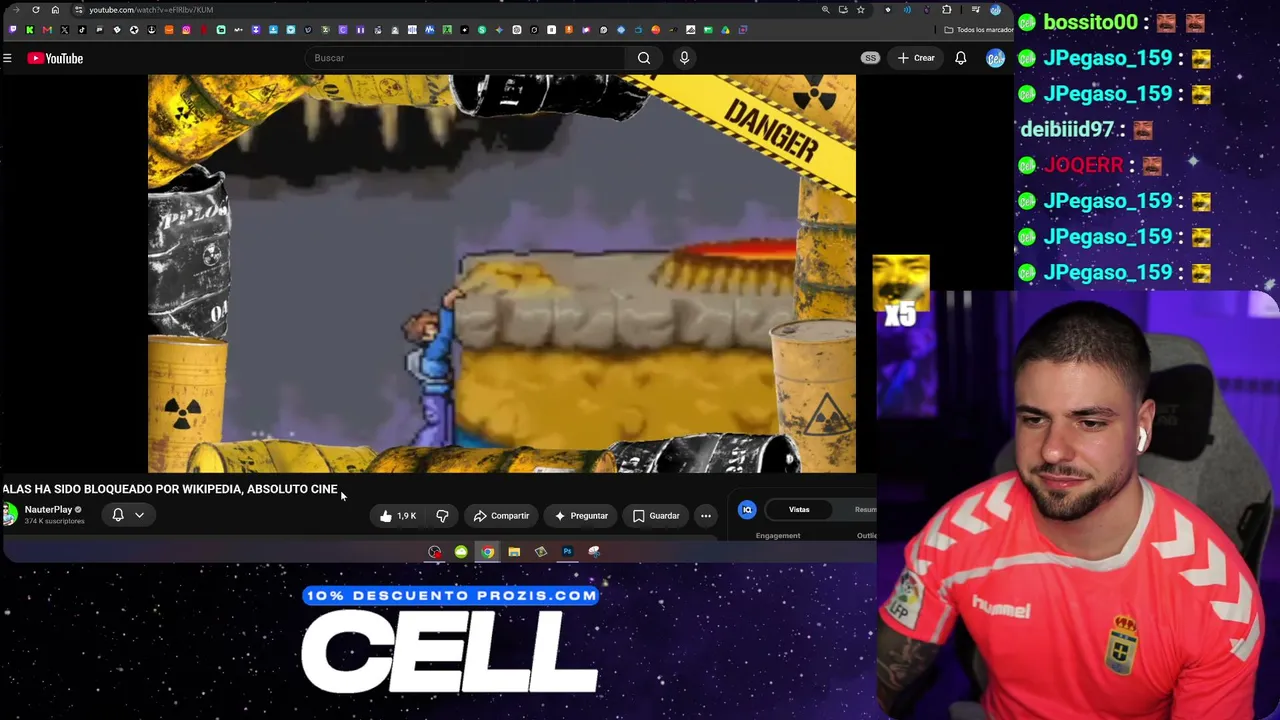1280x720 pixels.
Task: Go to the YouTube home logo
Action: coord(55,59)
